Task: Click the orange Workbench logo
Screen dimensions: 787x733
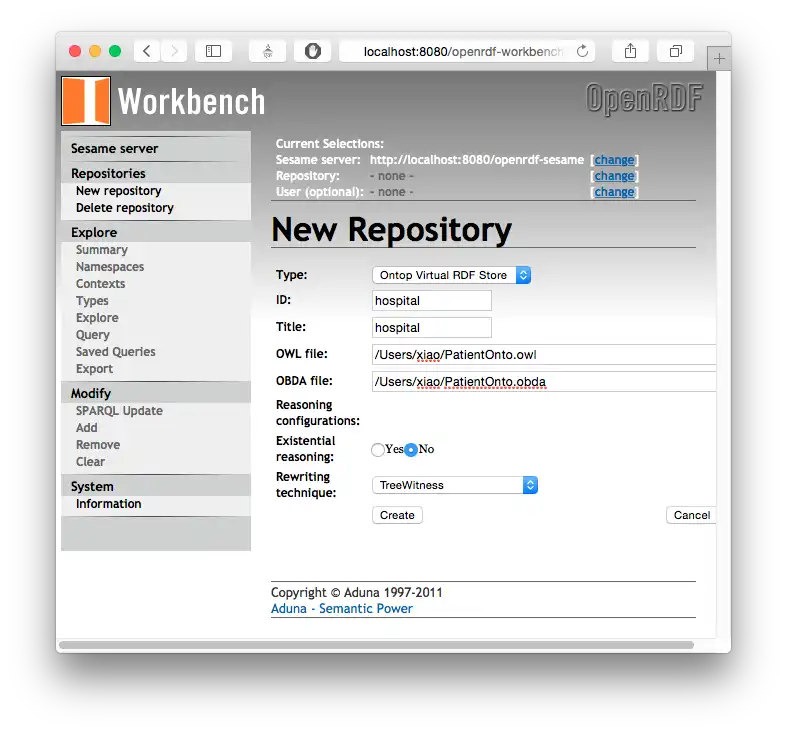Action: pos(86,101)
